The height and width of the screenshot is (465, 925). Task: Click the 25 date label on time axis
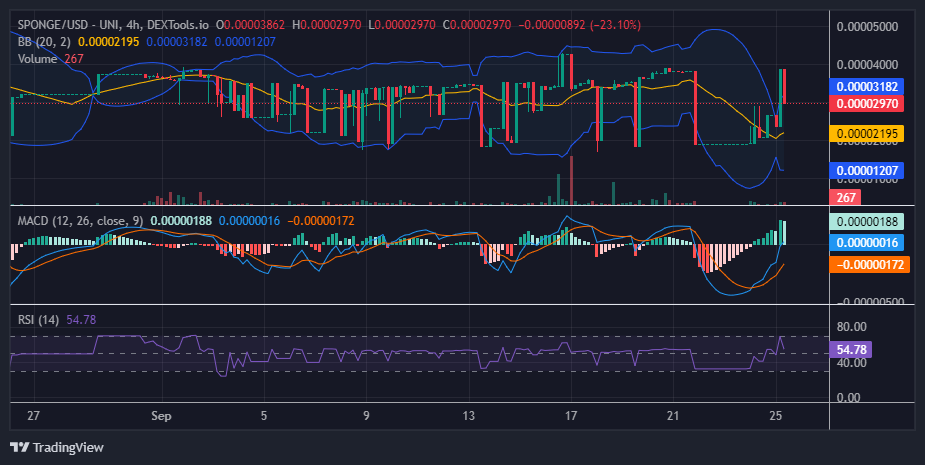[776, 415]
